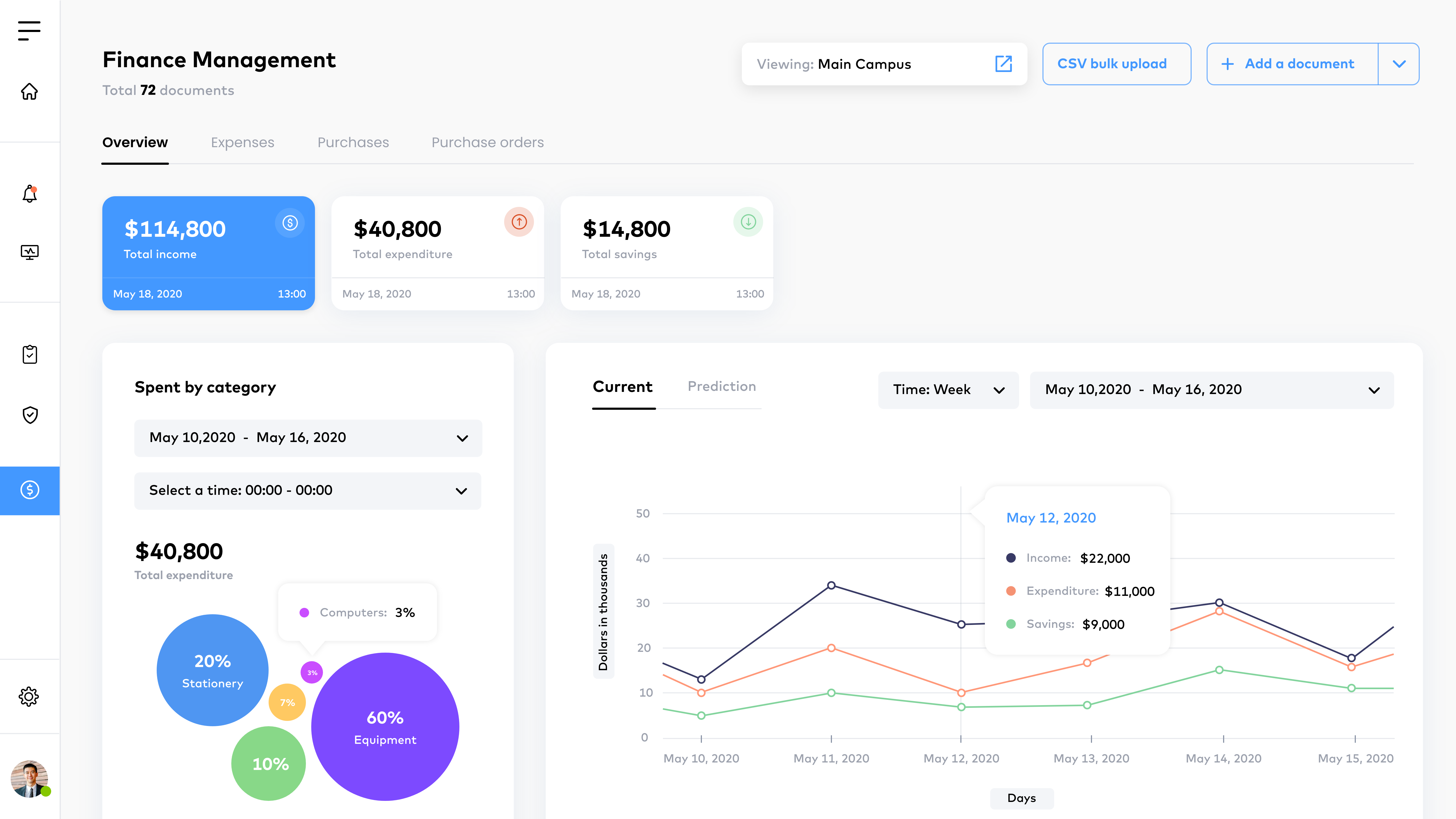
Task: Open the shield check icon in sidebar
Action: [29, 415]
